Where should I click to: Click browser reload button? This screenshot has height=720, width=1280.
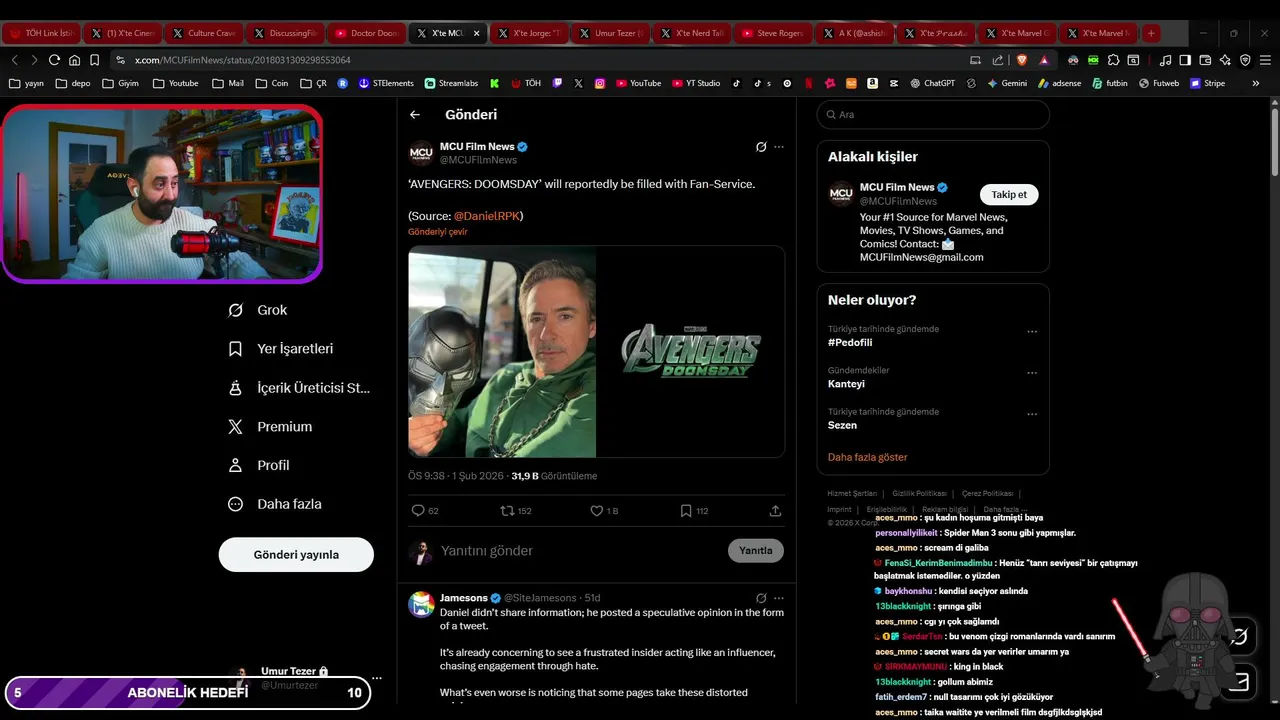[54, 60]
